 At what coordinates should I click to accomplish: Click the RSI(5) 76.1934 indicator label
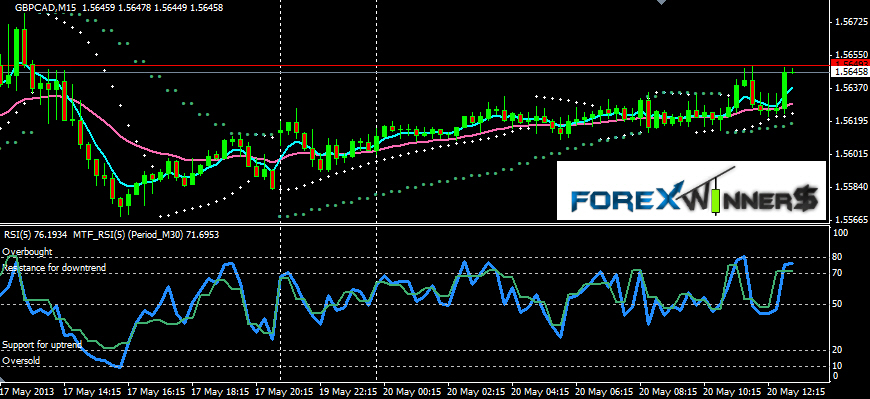[x=35, y=235]
